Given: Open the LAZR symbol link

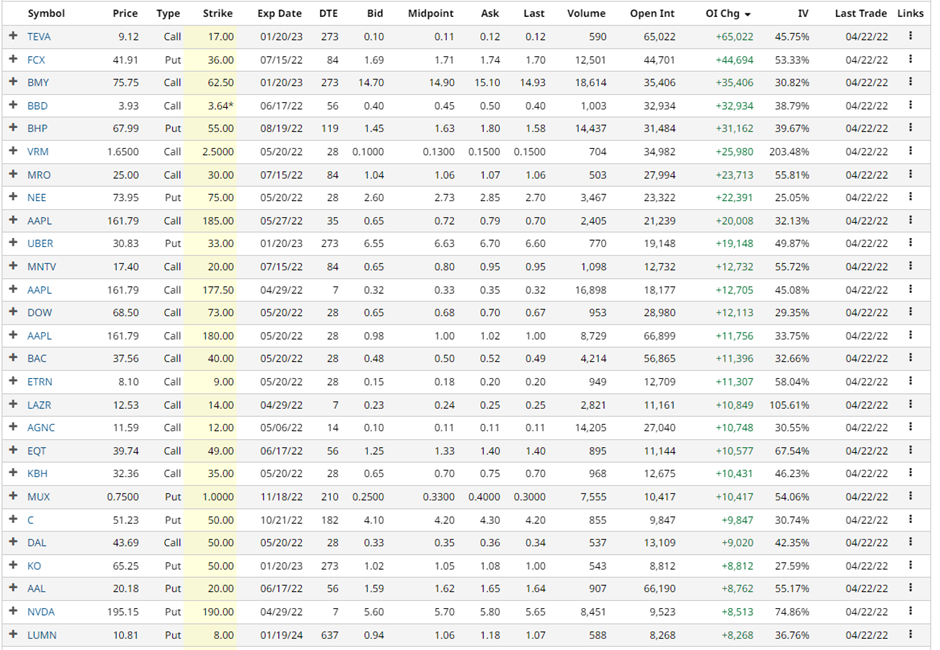Looking at the screenshot, I should click(39, 405).
